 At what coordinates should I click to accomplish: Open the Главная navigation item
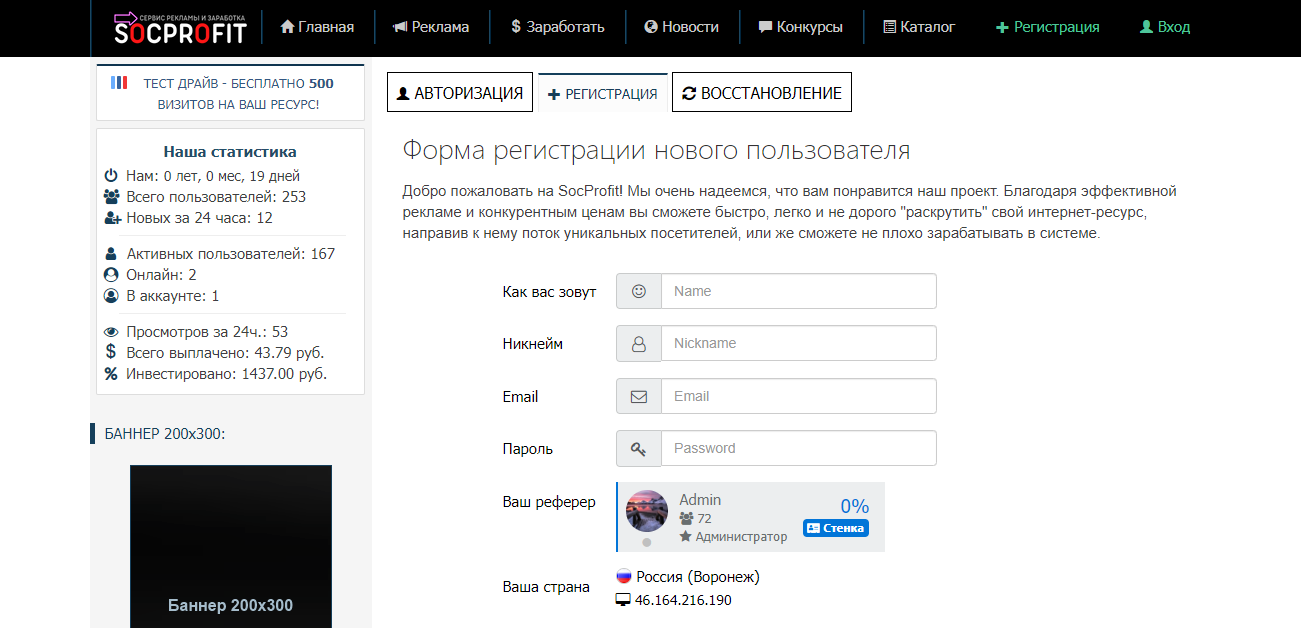pyautogui.click(x=317, y=27)
